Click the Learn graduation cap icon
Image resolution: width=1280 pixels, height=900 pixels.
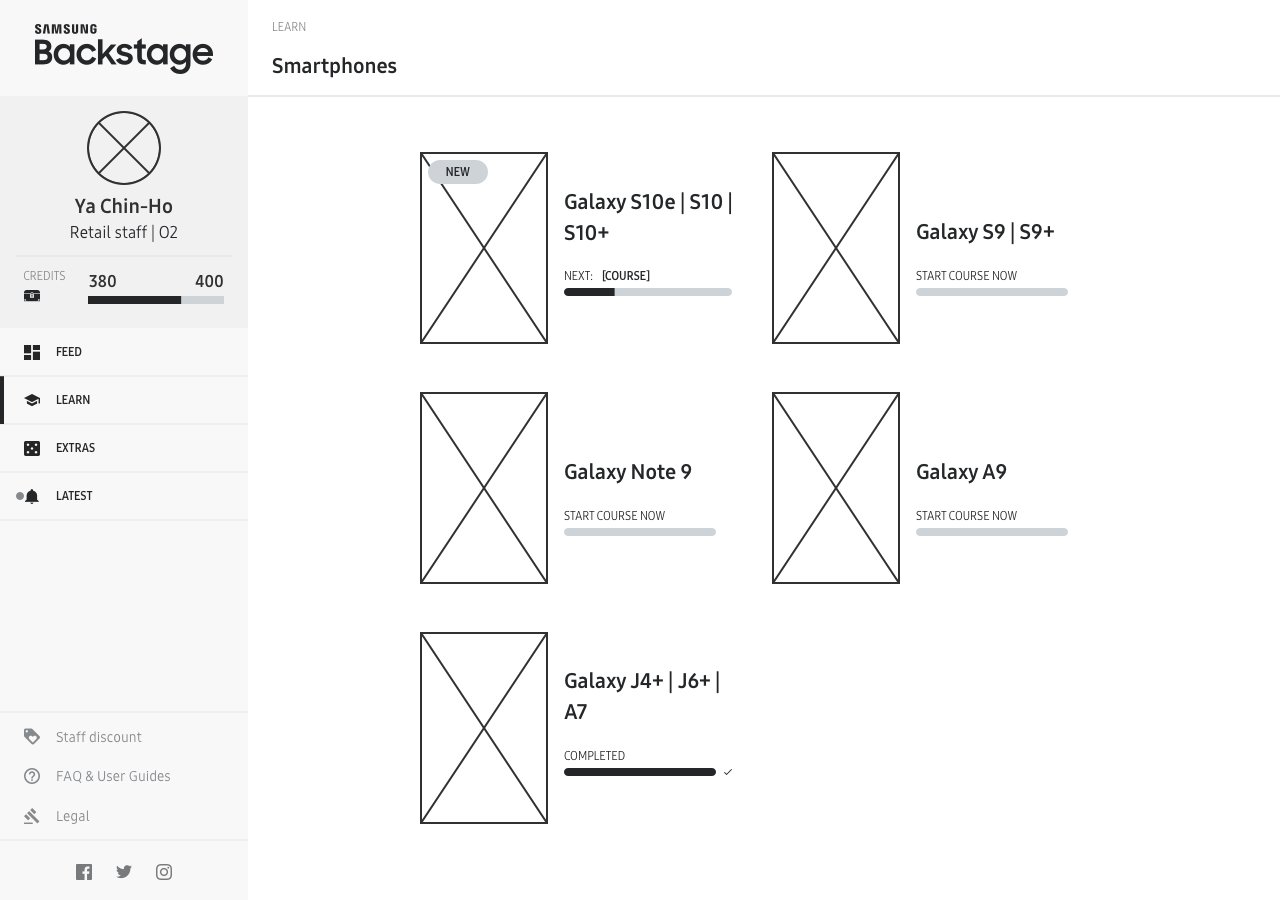coord(32,400)
